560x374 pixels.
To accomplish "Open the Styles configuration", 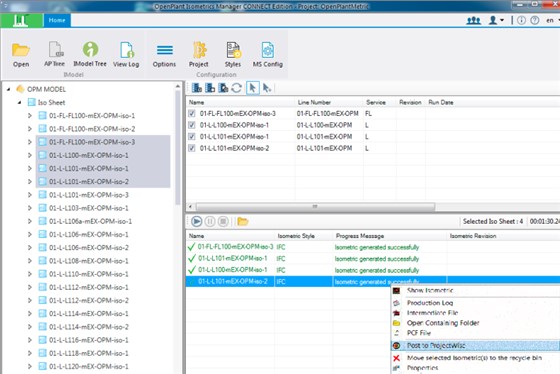I will pos(233,54).
